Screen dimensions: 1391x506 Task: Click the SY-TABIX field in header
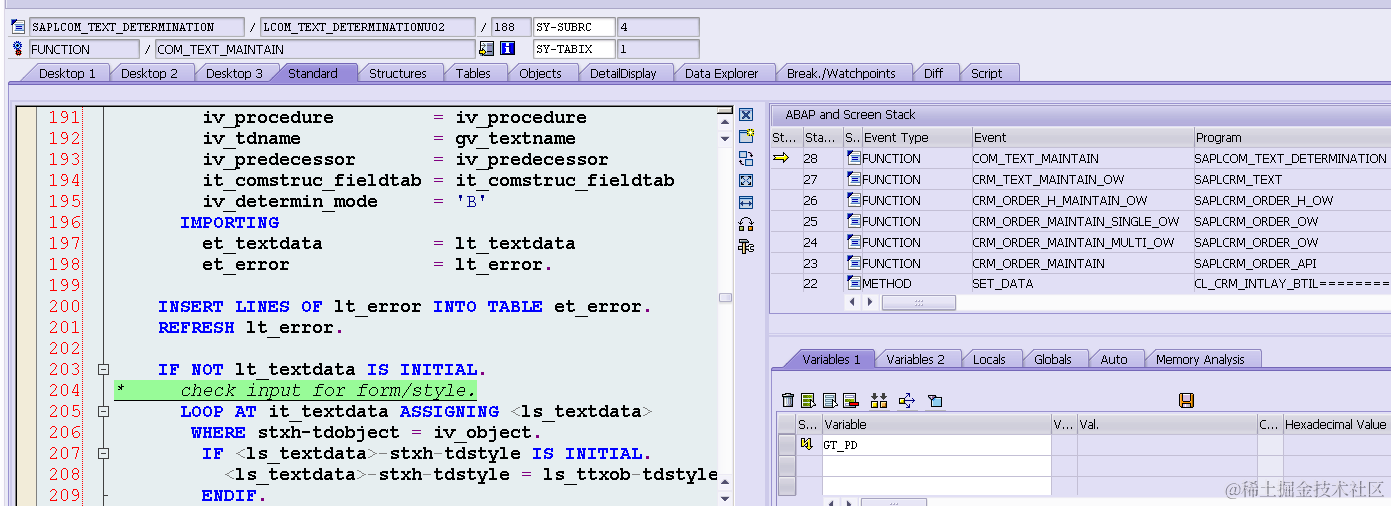tap(575, 49)
